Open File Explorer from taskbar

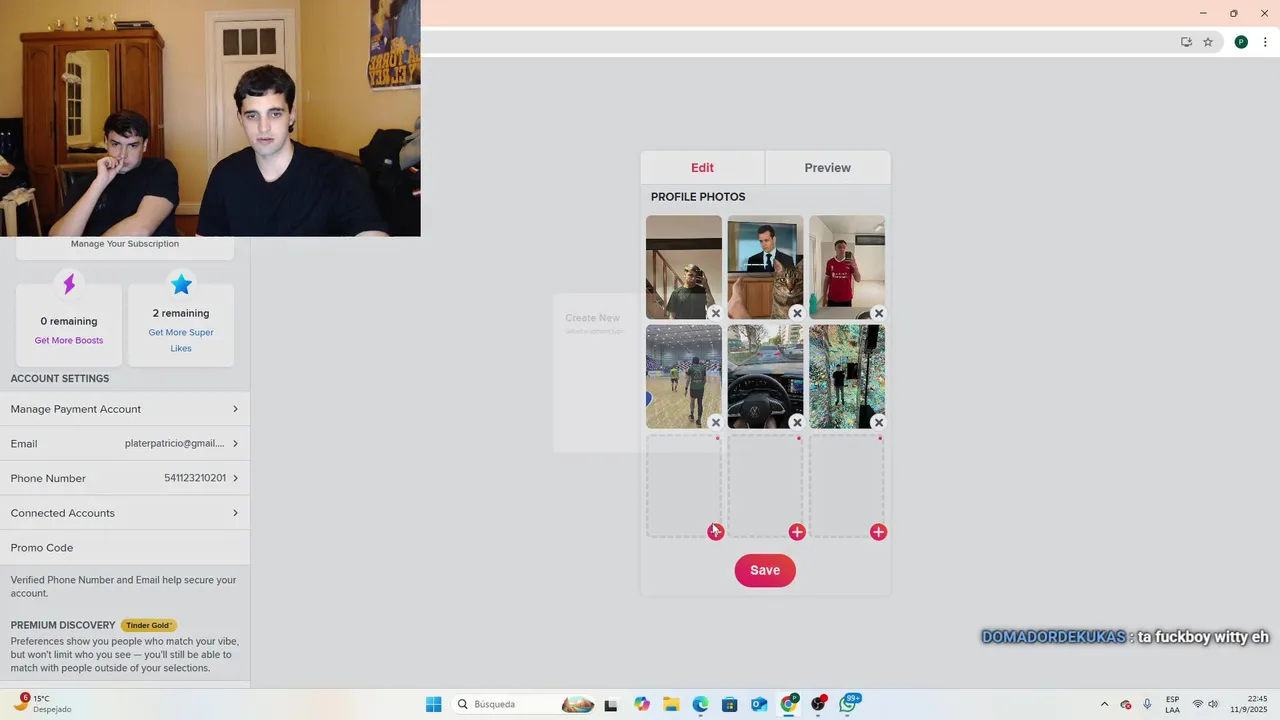[671, 704]
